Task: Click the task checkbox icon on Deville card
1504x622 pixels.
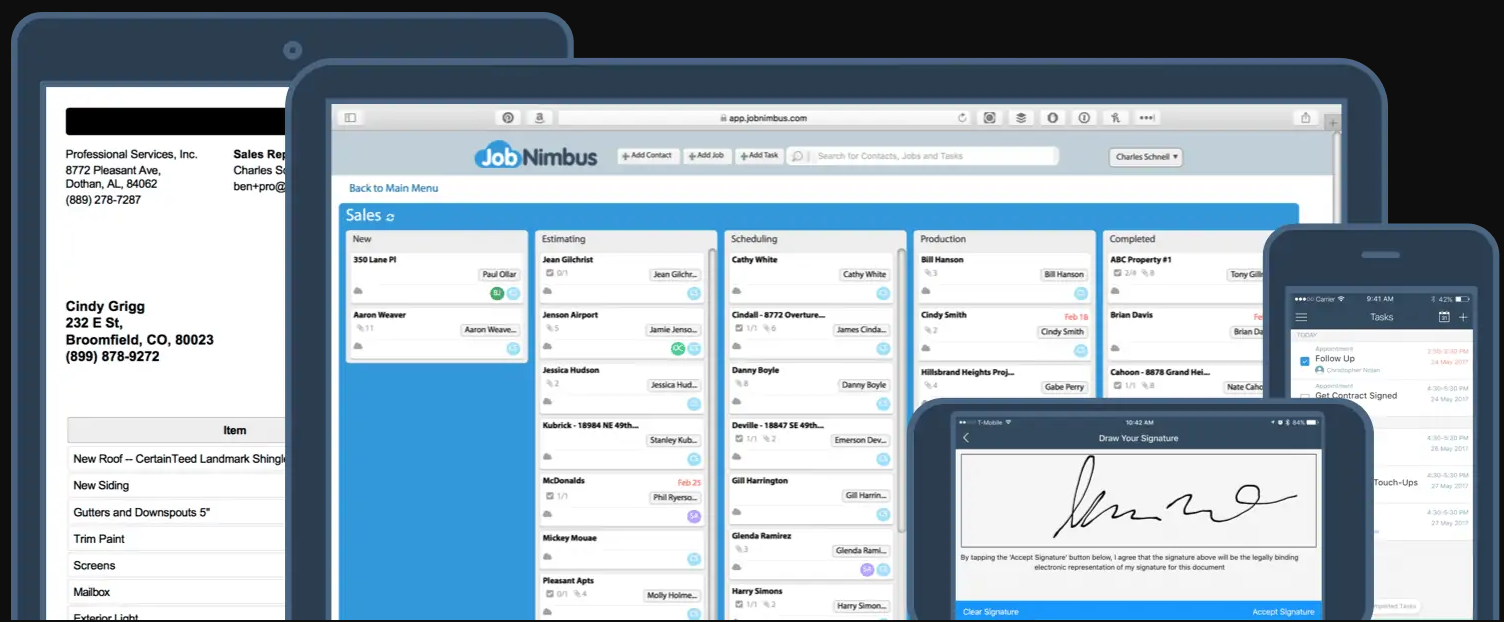Action: click(737, 439)
